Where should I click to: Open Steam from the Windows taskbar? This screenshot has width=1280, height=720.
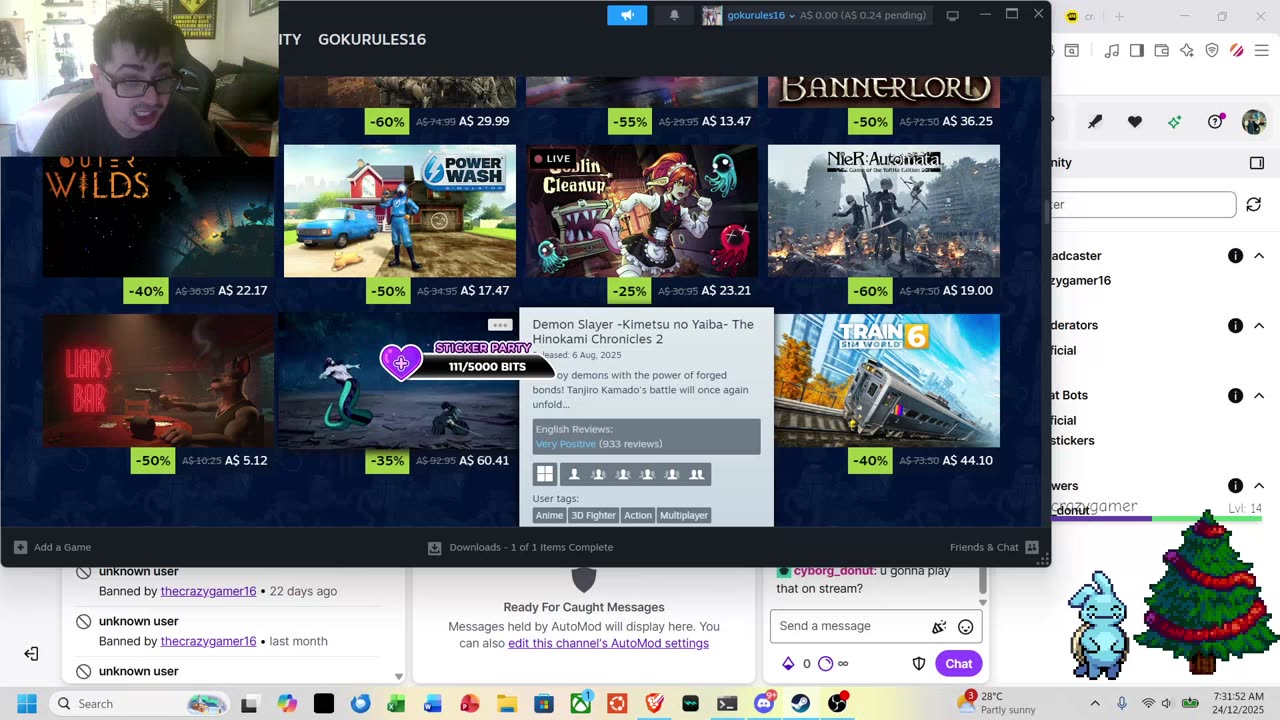point(801,704)
